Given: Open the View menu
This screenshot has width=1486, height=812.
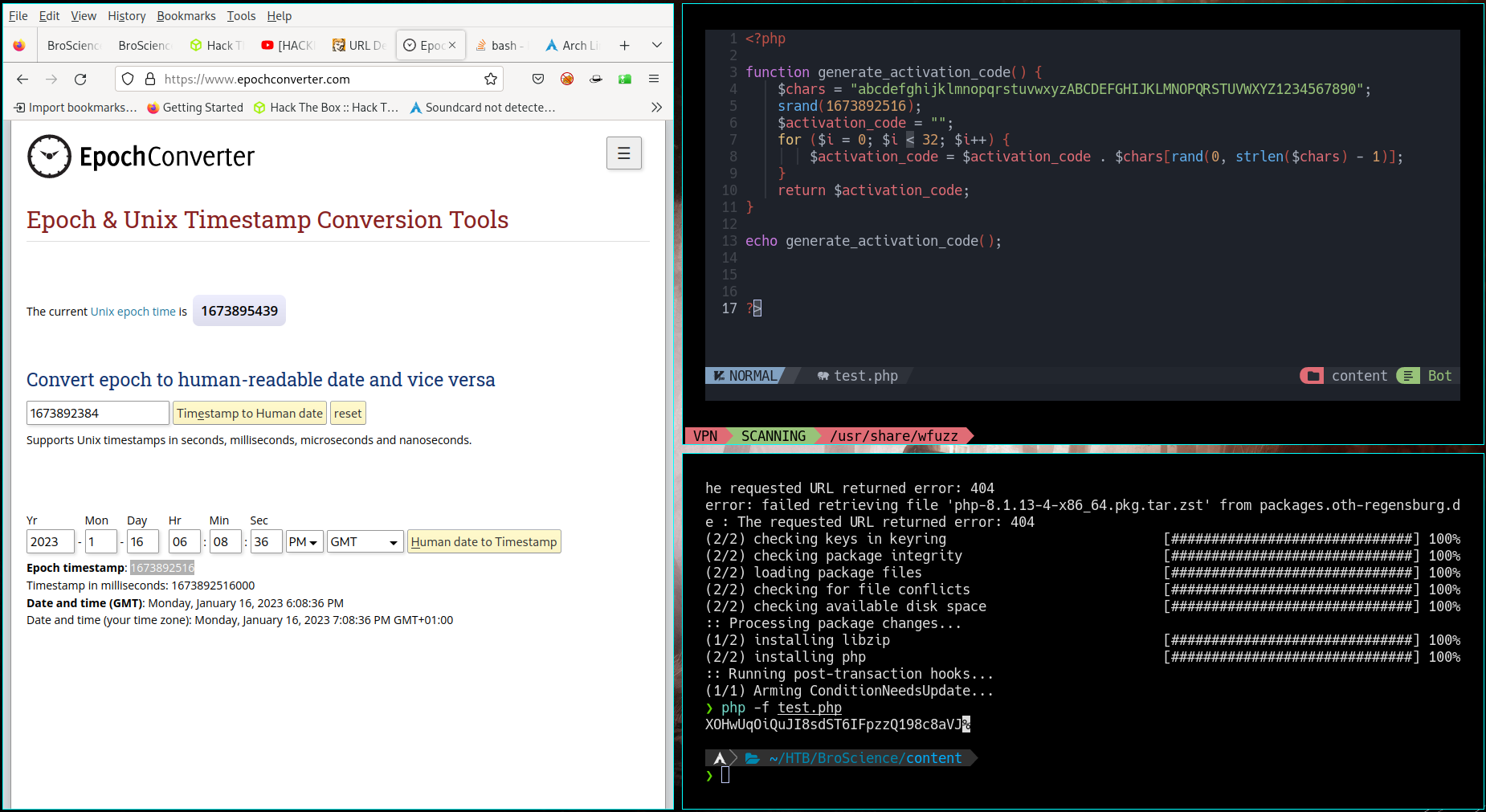Looking at the screenshot, I should (84, 16).
